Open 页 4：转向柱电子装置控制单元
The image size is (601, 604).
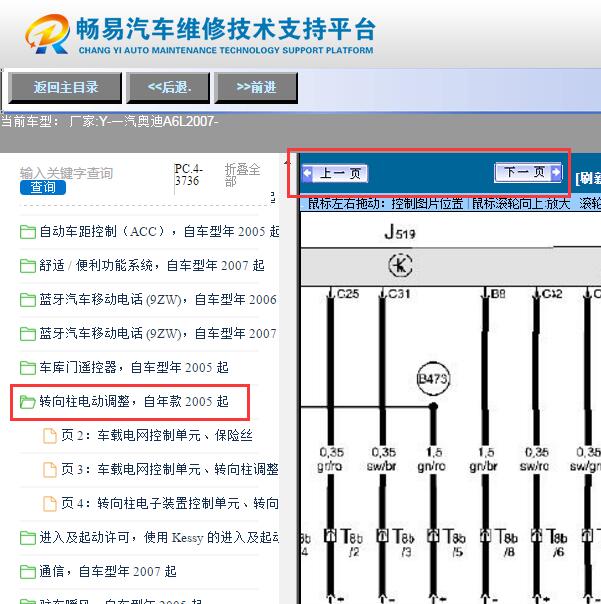point(170,503)
